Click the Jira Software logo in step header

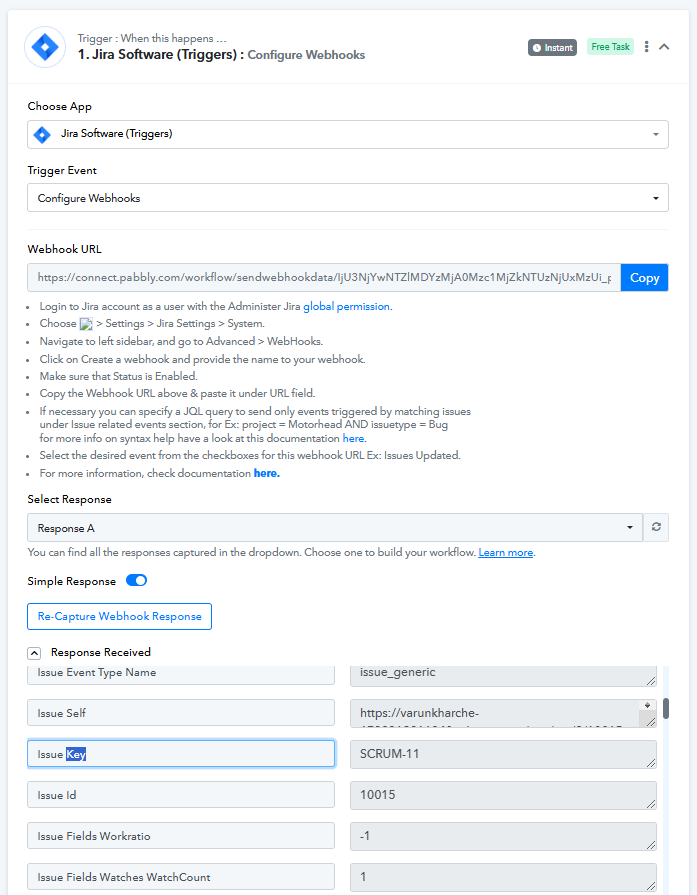(45, 47)
